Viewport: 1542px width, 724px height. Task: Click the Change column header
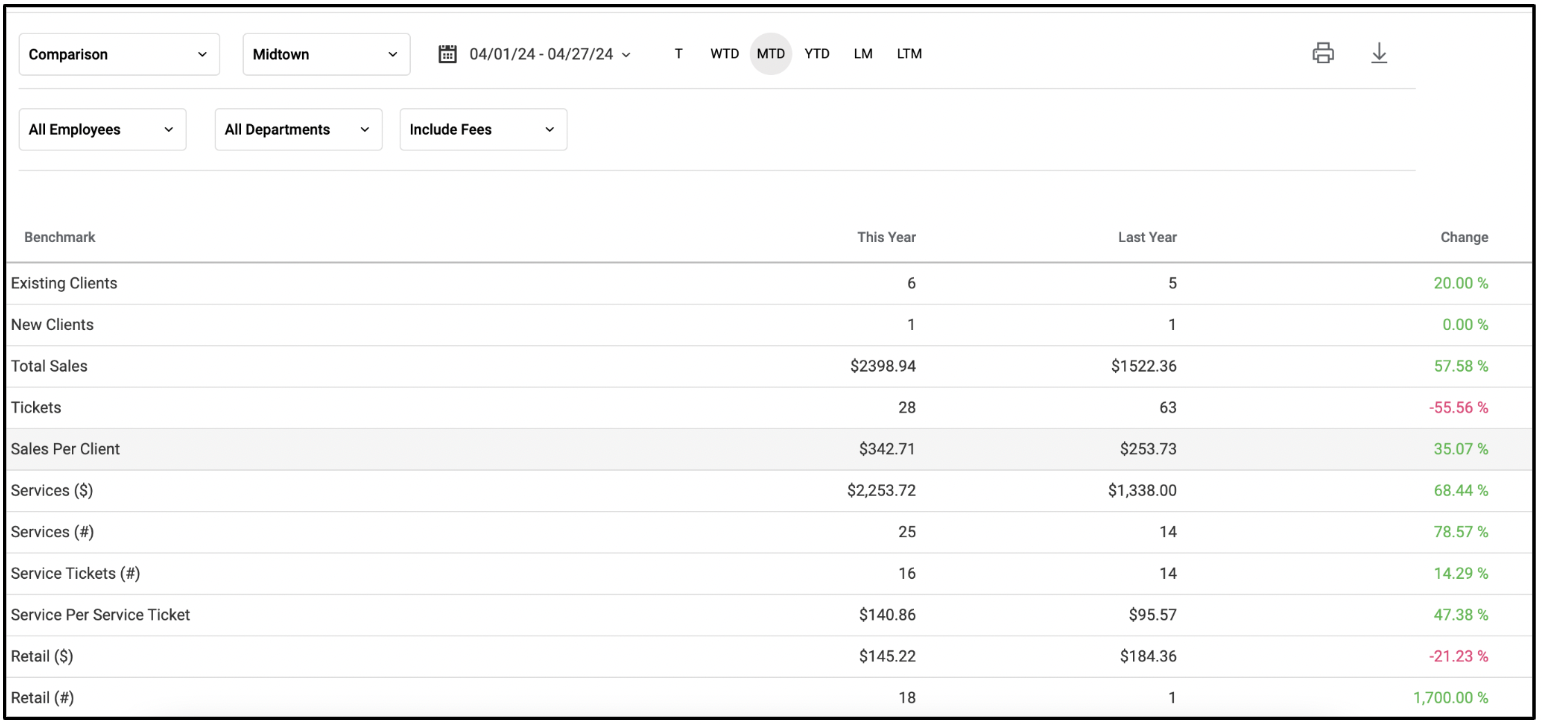[1464, 238]
